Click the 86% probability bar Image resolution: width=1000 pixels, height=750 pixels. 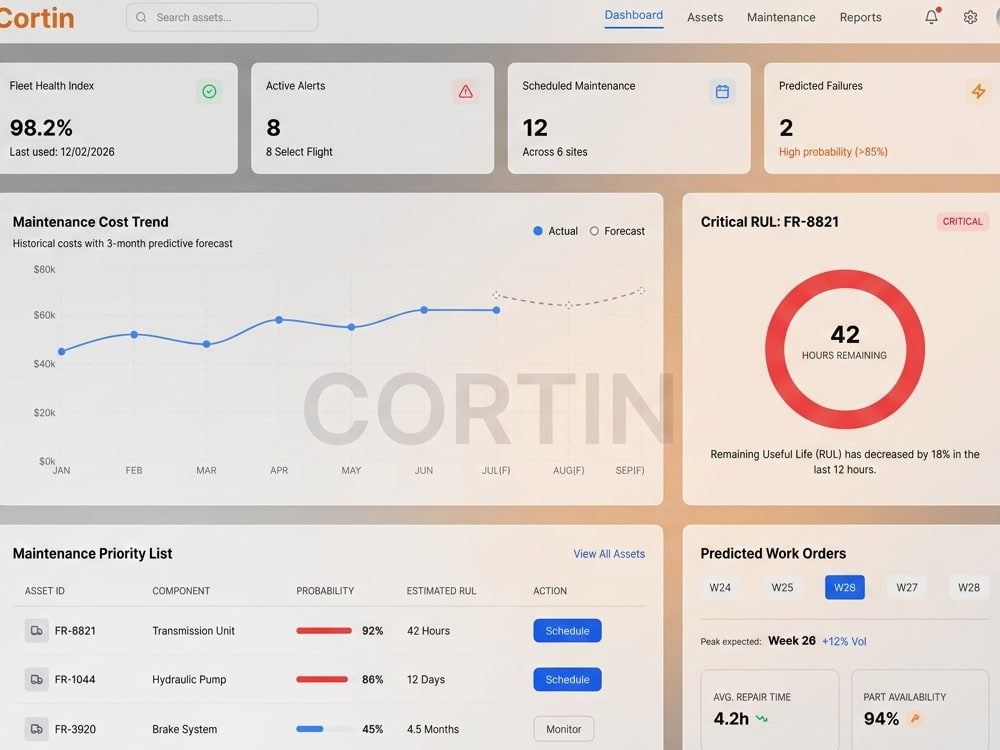click(322, 679)
